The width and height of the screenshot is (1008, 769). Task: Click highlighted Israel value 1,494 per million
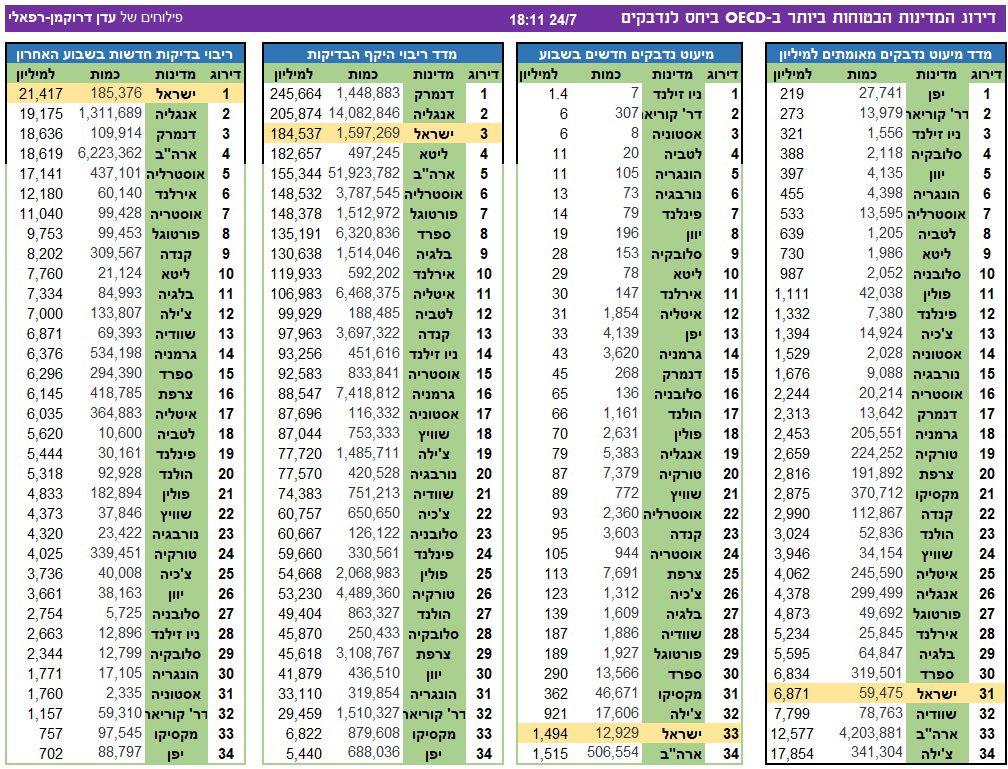(547, 734)
